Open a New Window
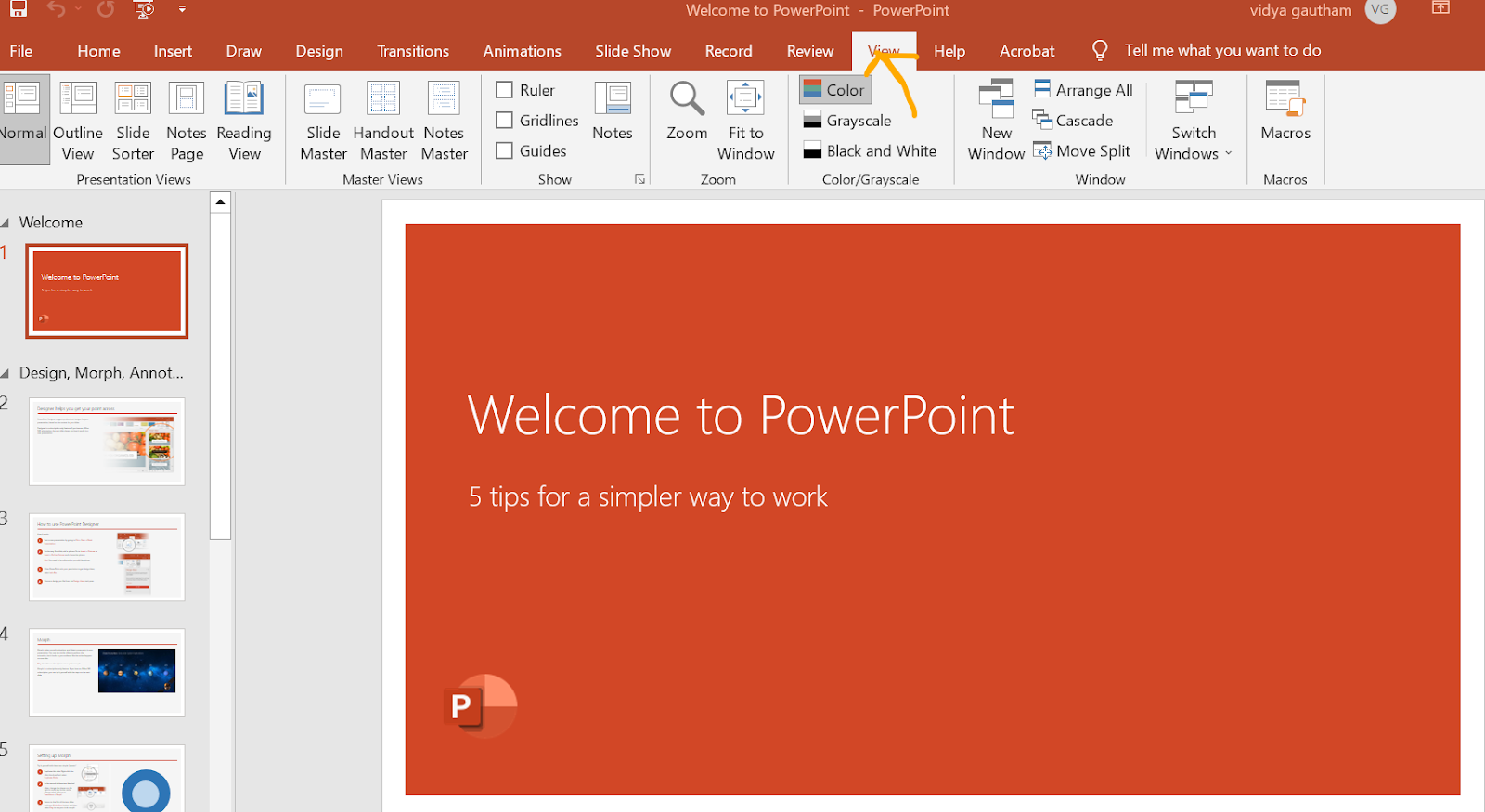 coord(996,121)
